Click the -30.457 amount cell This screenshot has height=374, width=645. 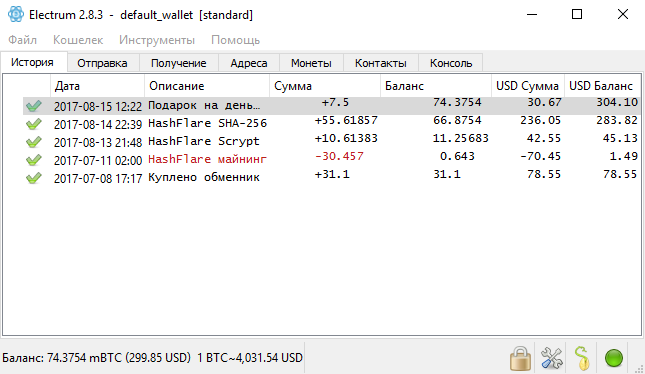point(339,156)
